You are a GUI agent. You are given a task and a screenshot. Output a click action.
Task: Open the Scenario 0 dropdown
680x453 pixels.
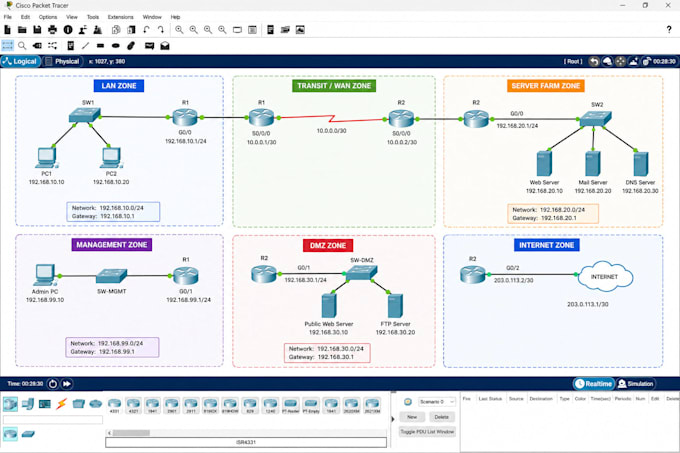click(x=437, y=402)
